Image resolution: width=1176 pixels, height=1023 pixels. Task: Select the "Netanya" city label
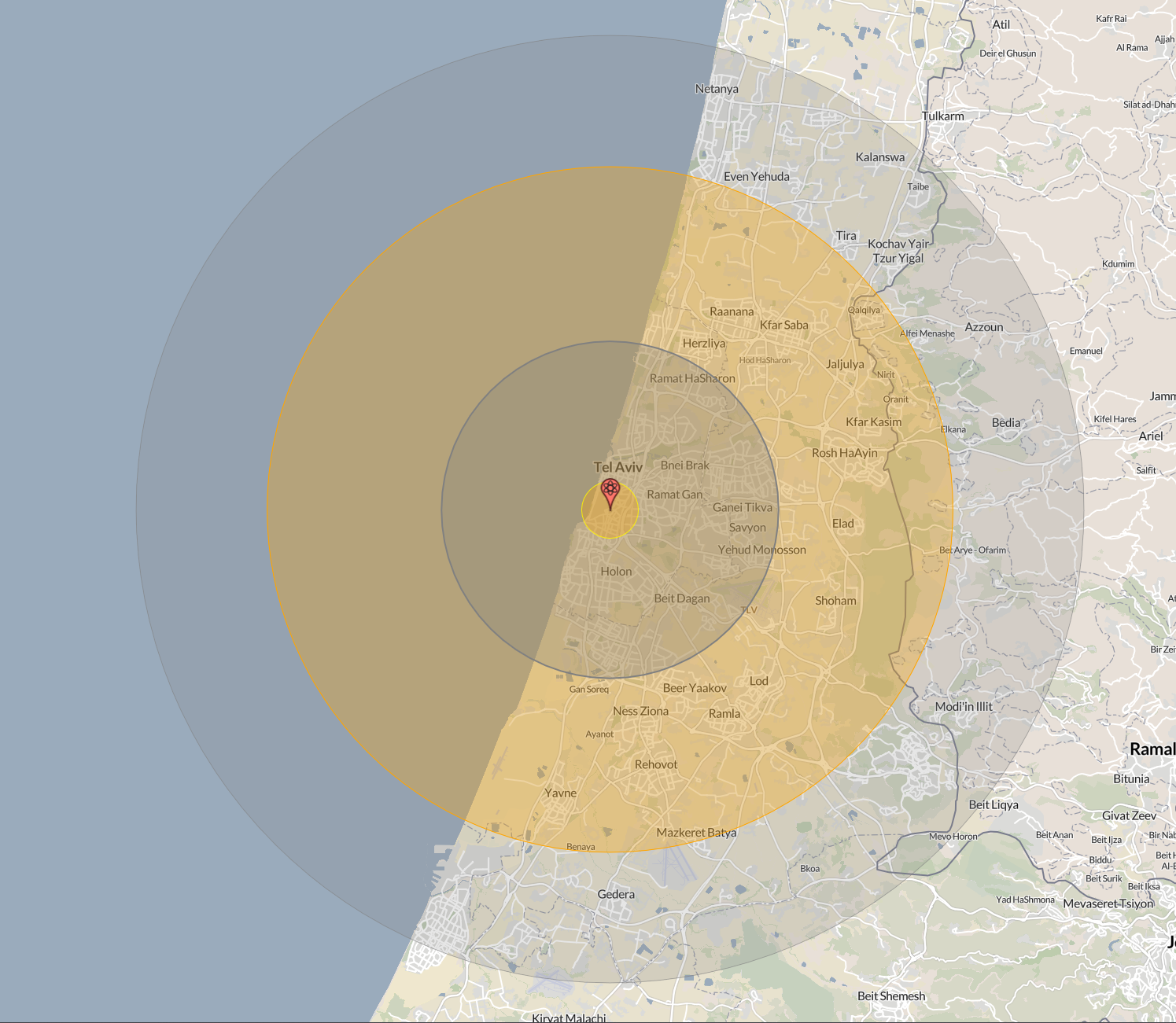click(x=717, y=89)
